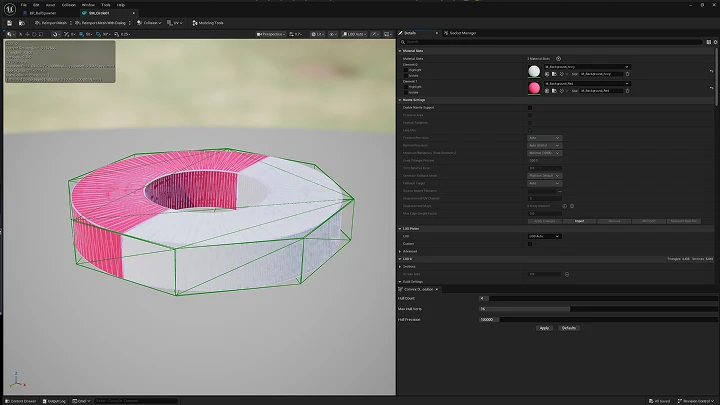This screenshot has width=720, height=405.
Task: Reset Element 1 material to default arrow
Action: (x=711, y=88)
